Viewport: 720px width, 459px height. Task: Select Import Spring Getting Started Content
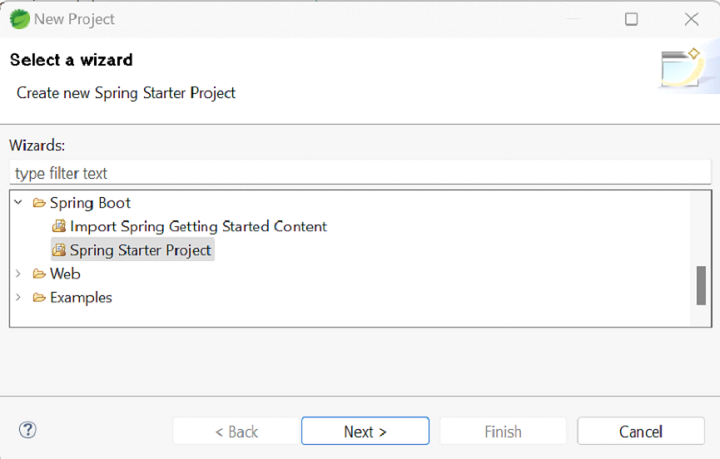(x=198, y=227)
